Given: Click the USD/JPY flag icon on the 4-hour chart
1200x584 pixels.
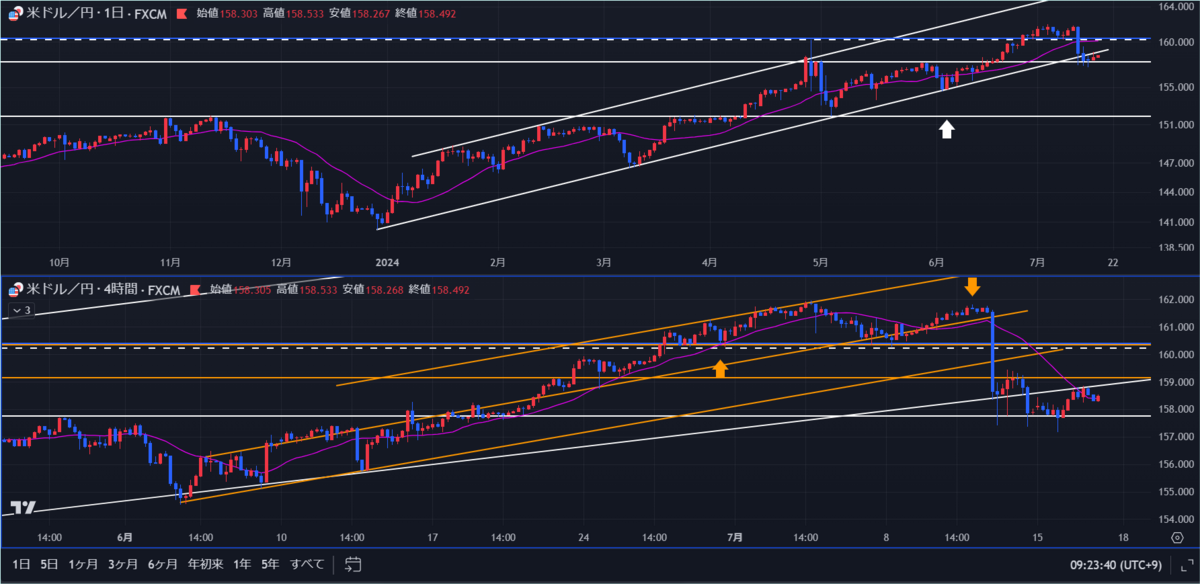Looking at the screenshot, I should pyautogui.click(x=14, y=290).
